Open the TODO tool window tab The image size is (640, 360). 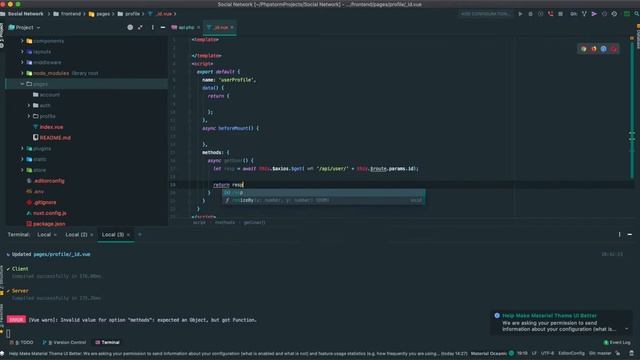22,342
